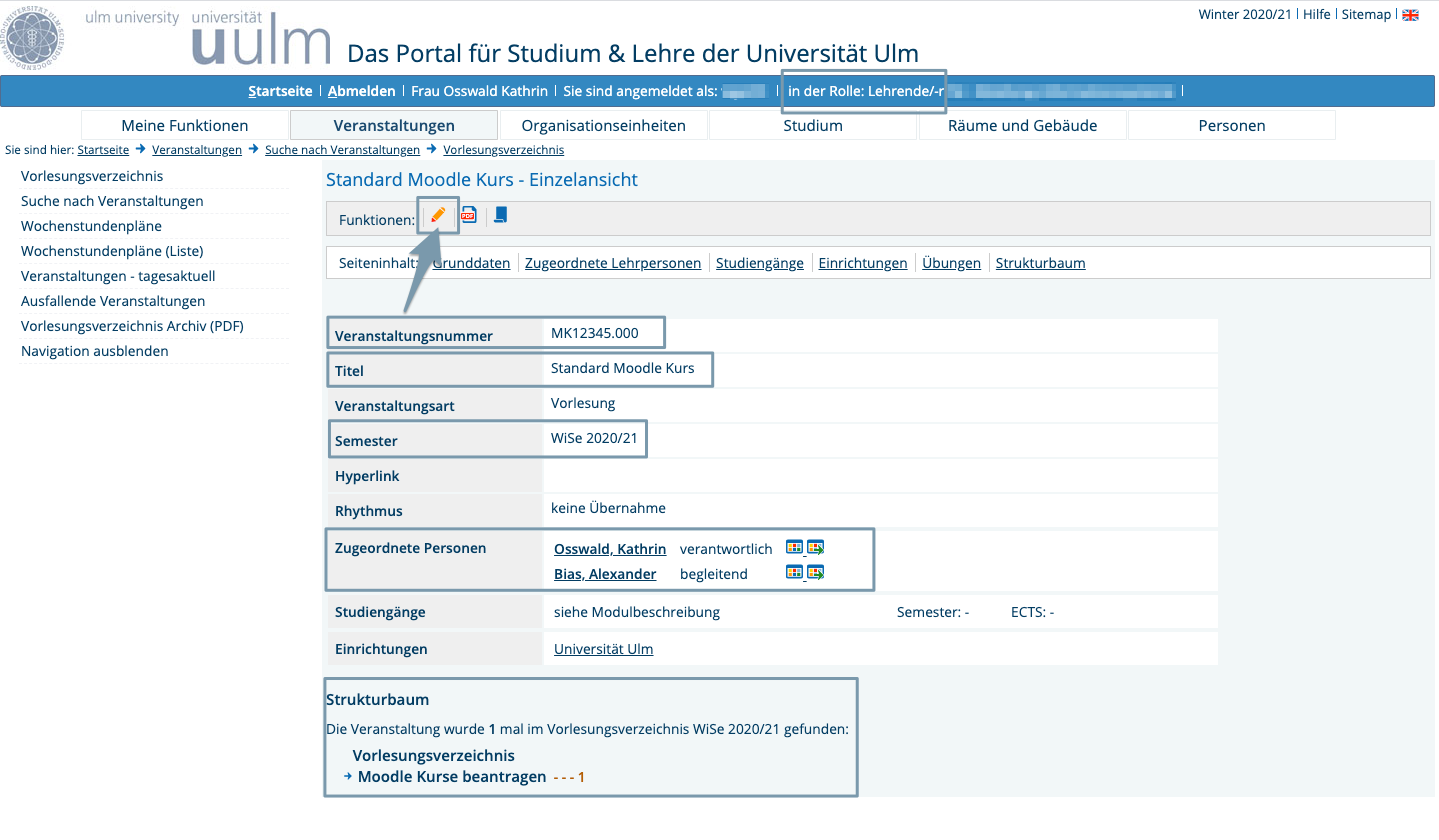
Task: Click the role text verantwortlich
Action: pyautogui.click(x=726, y=549)
